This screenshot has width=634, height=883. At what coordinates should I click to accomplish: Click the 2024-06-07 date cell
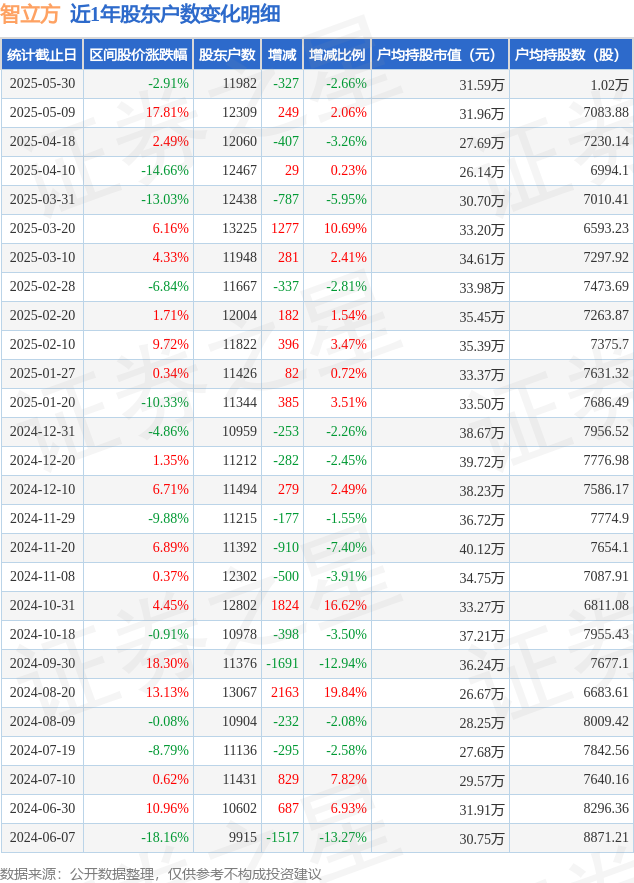coord(42,837)
